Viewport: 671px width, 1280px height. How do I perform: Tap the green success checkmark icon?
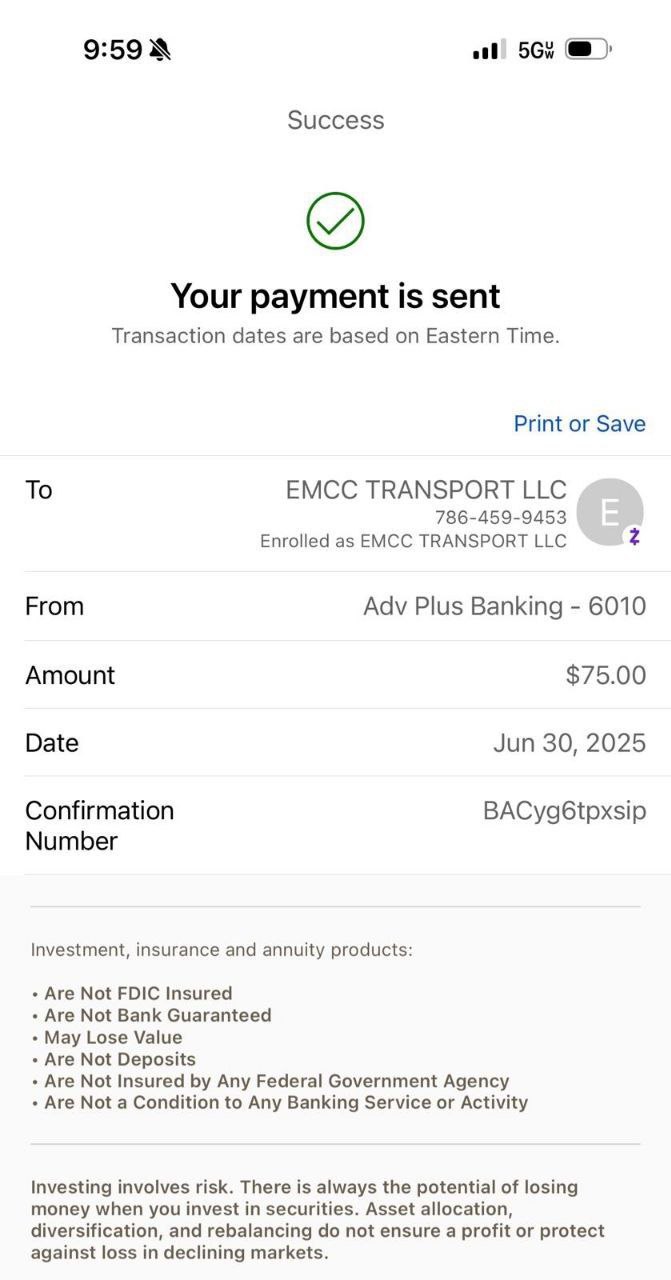pyautogui.click(x=335, y=221)
